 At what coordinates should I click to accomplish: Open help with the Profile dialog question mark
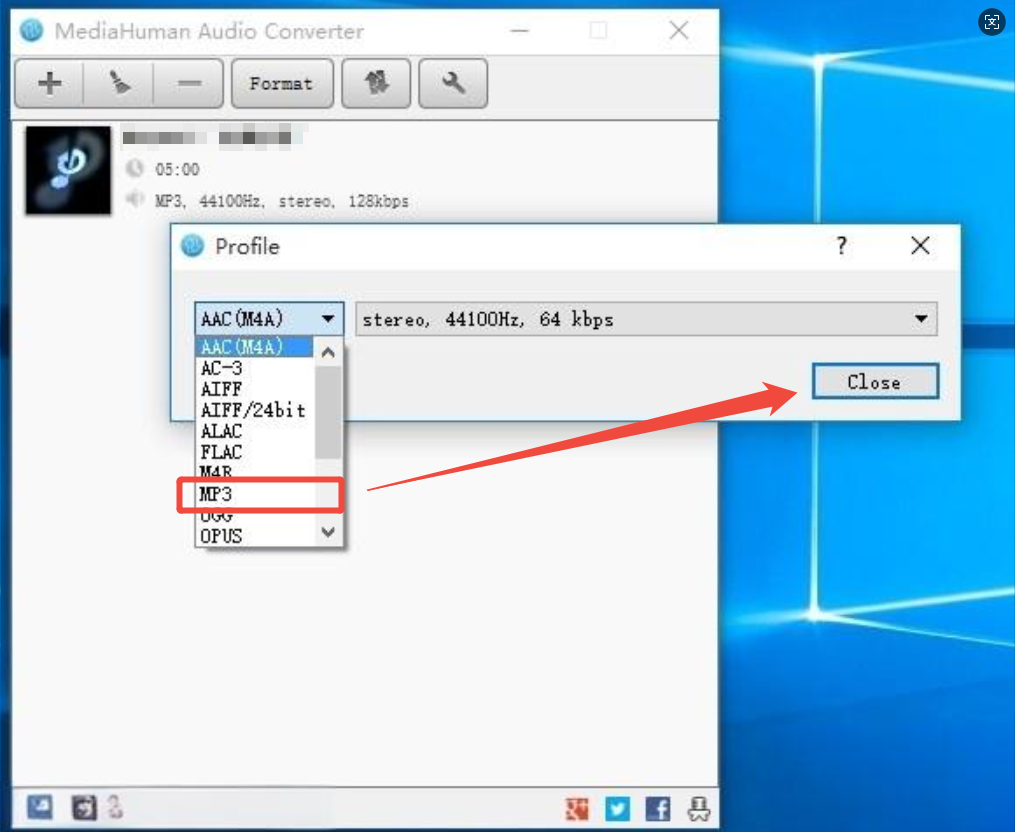(841, 246)
